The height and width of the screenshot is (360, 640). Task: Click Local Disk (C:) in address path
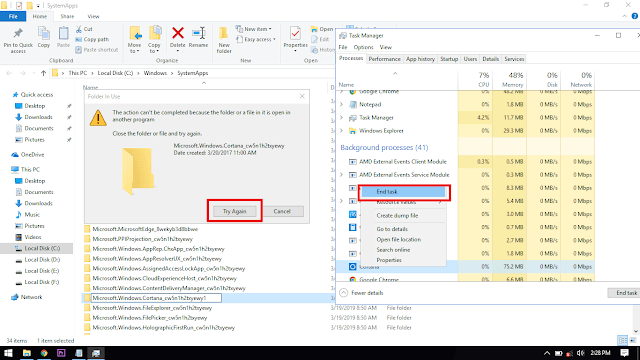tap(115, 73)
